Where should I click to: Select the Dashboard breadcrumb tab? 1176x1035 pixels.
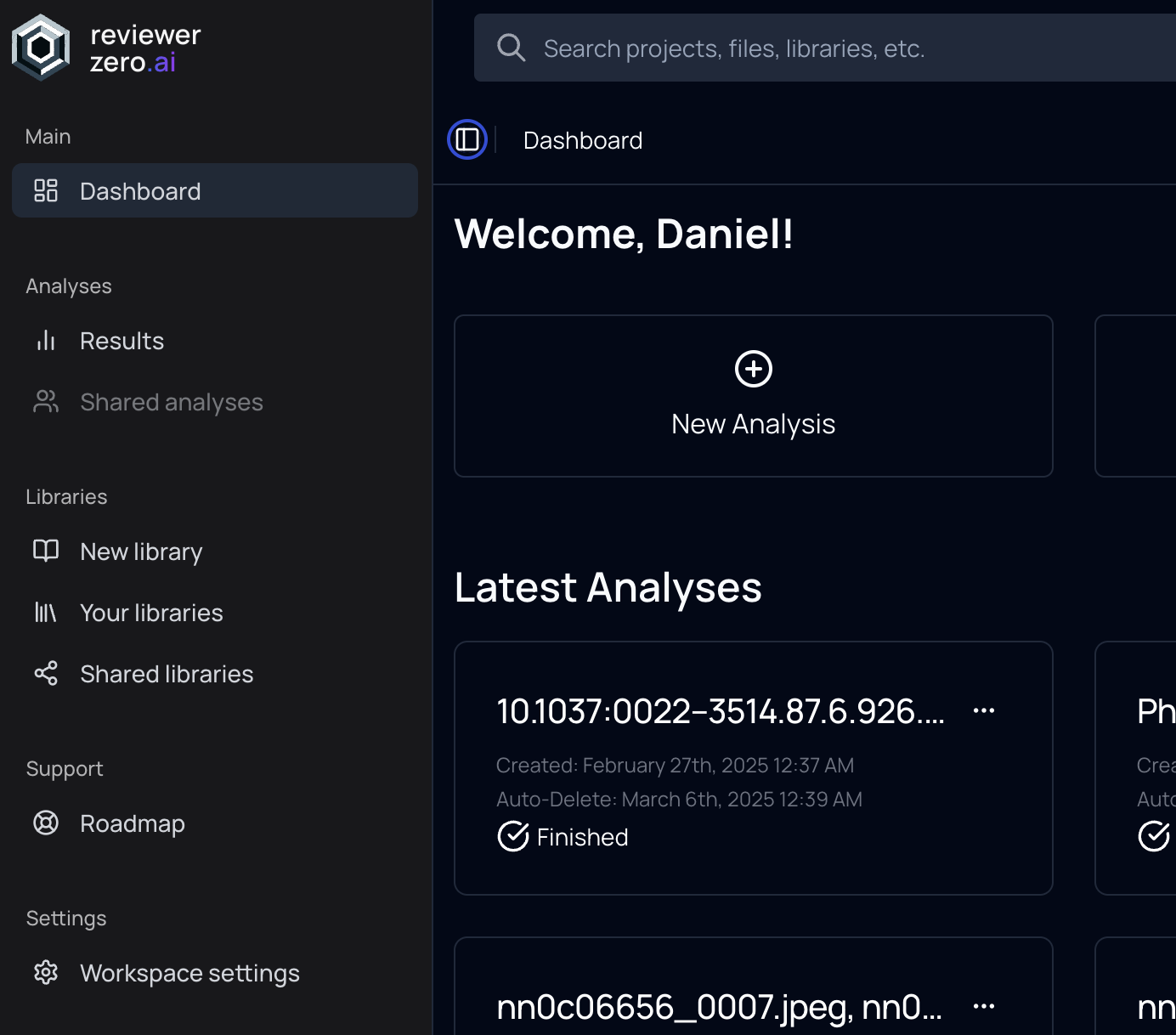point(583,139)
